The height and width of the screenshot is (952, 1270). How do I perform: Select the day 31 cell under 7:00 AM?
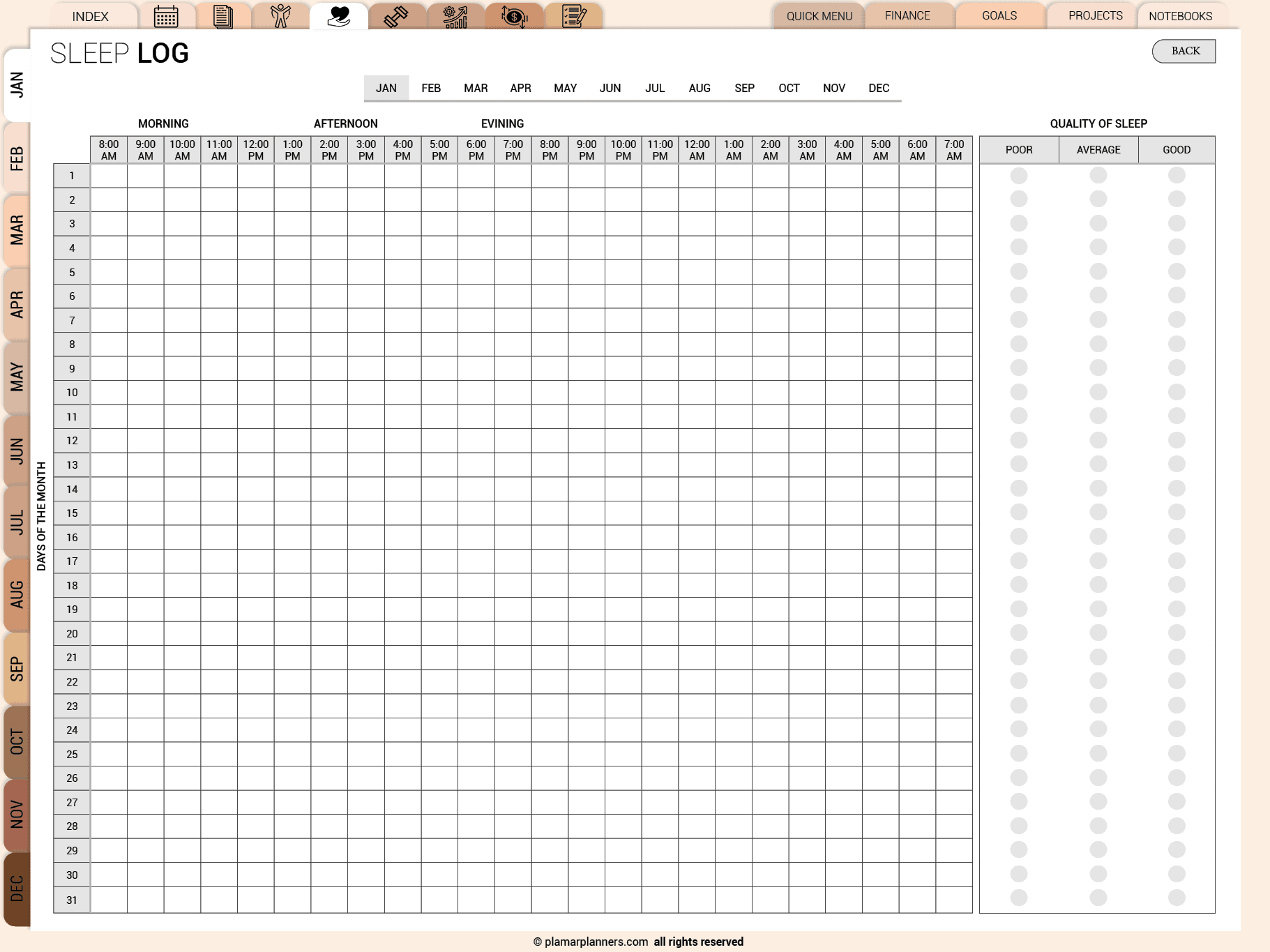(x=954, y=900)
